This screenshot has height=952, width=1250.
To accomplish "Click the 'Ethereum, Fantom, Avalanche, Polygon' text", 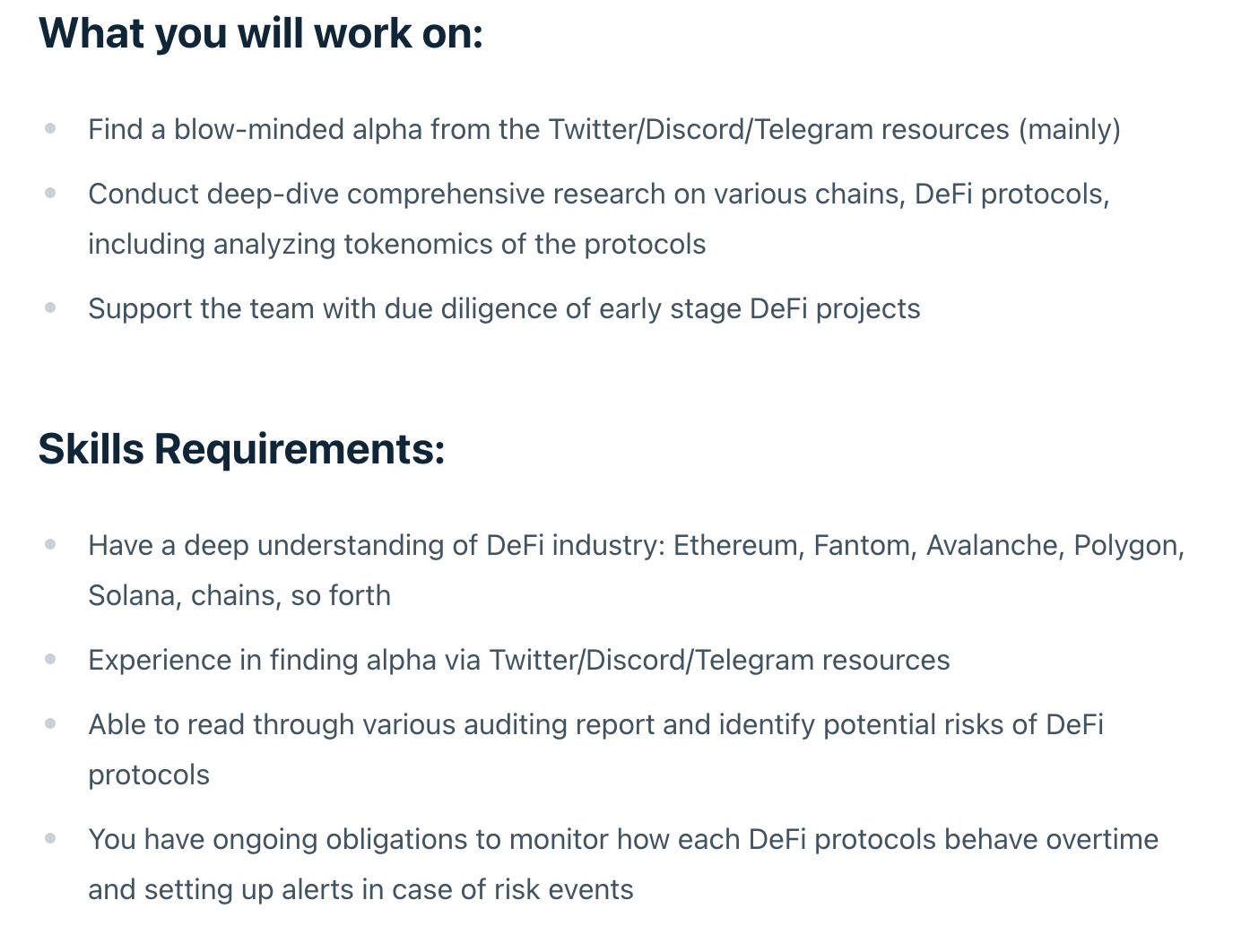I will [925, 545].
